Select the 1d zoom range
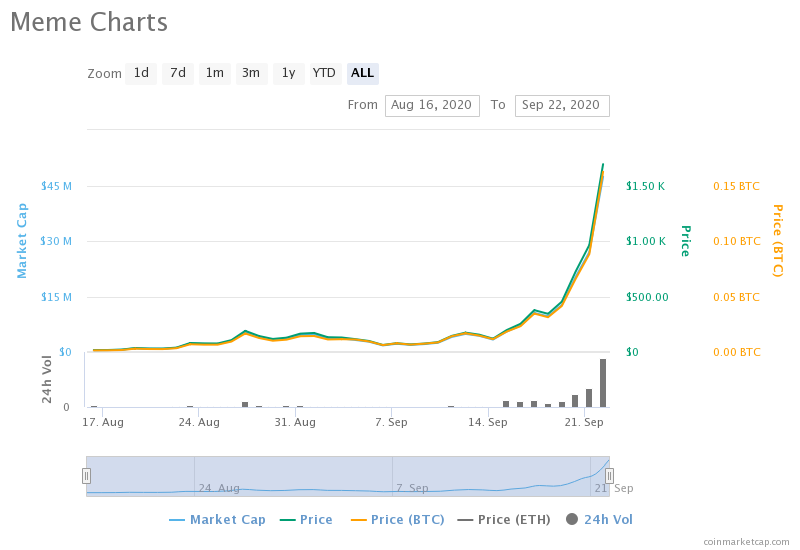800x550 pixels. tap(141, 73)
